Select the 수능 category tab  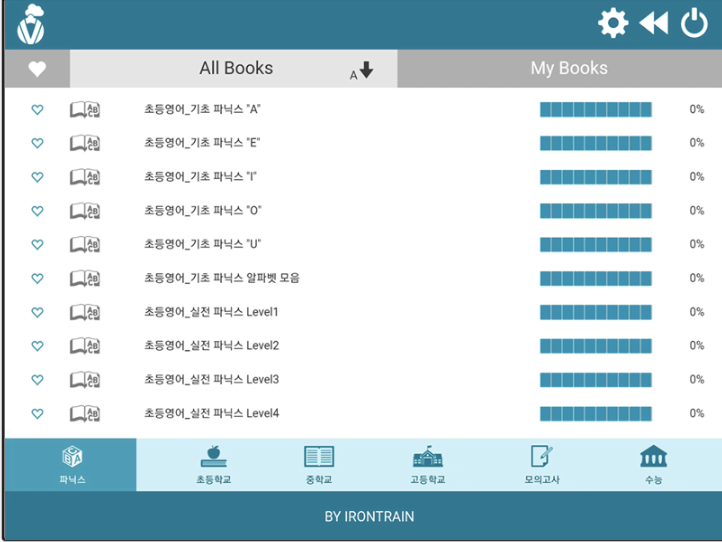point(653,465)
